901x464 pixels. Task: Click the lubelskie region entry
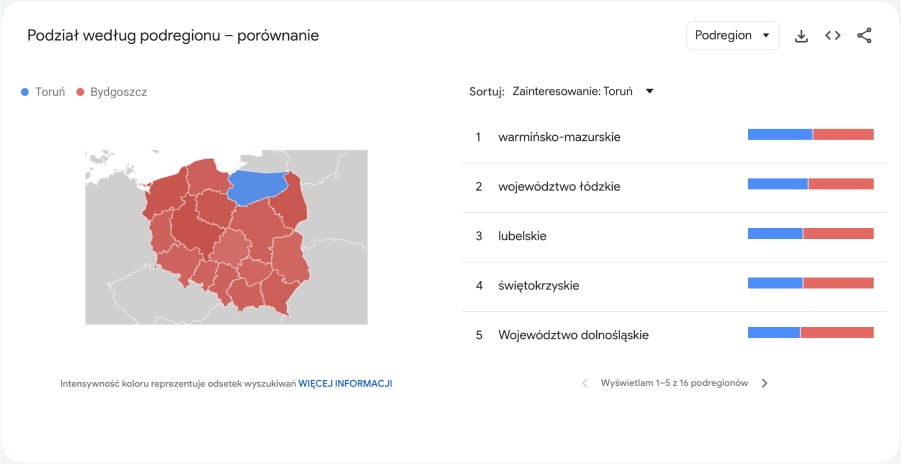point(522,236)
